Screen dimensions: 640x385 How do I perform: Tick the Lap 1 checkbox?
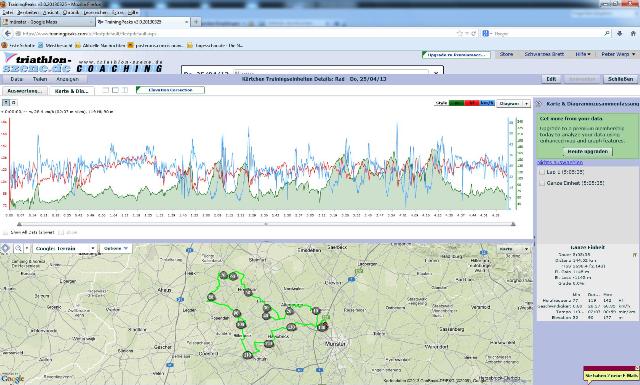point(542,172)
